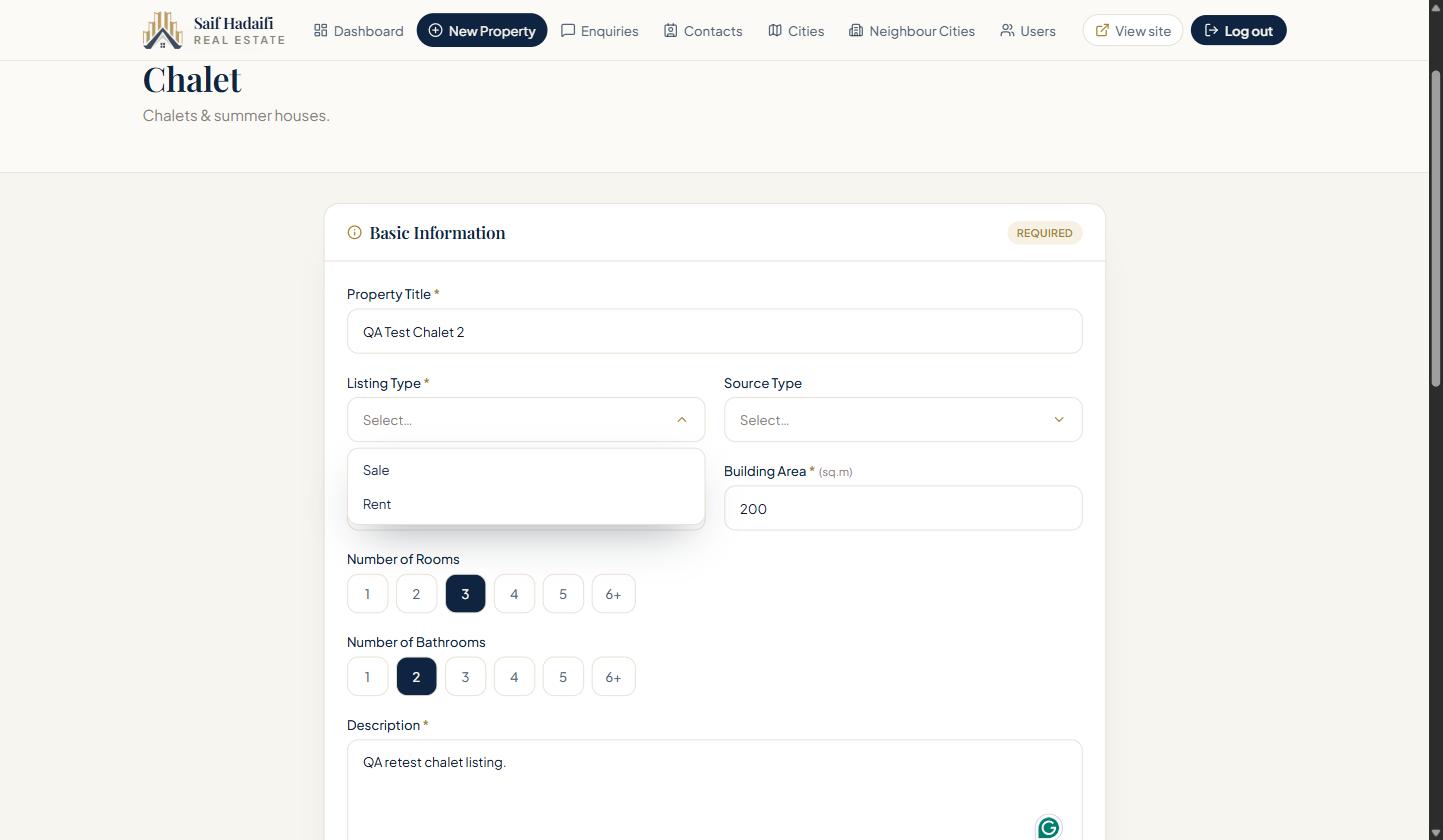The width and height of the screenshot is (1443, 840).
Task: Open the Cities page
Action: (x=796, y=30)
